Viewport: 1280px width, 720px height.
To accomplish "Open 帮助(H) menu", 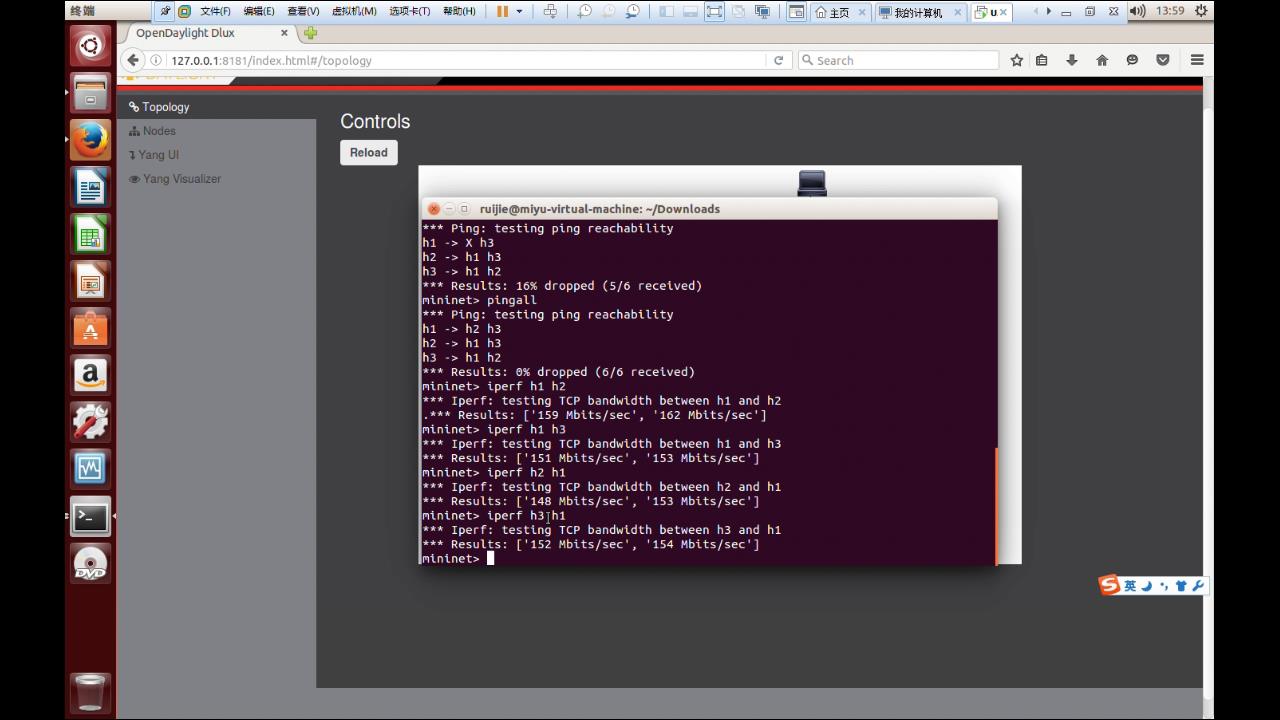I will point(459,12).
